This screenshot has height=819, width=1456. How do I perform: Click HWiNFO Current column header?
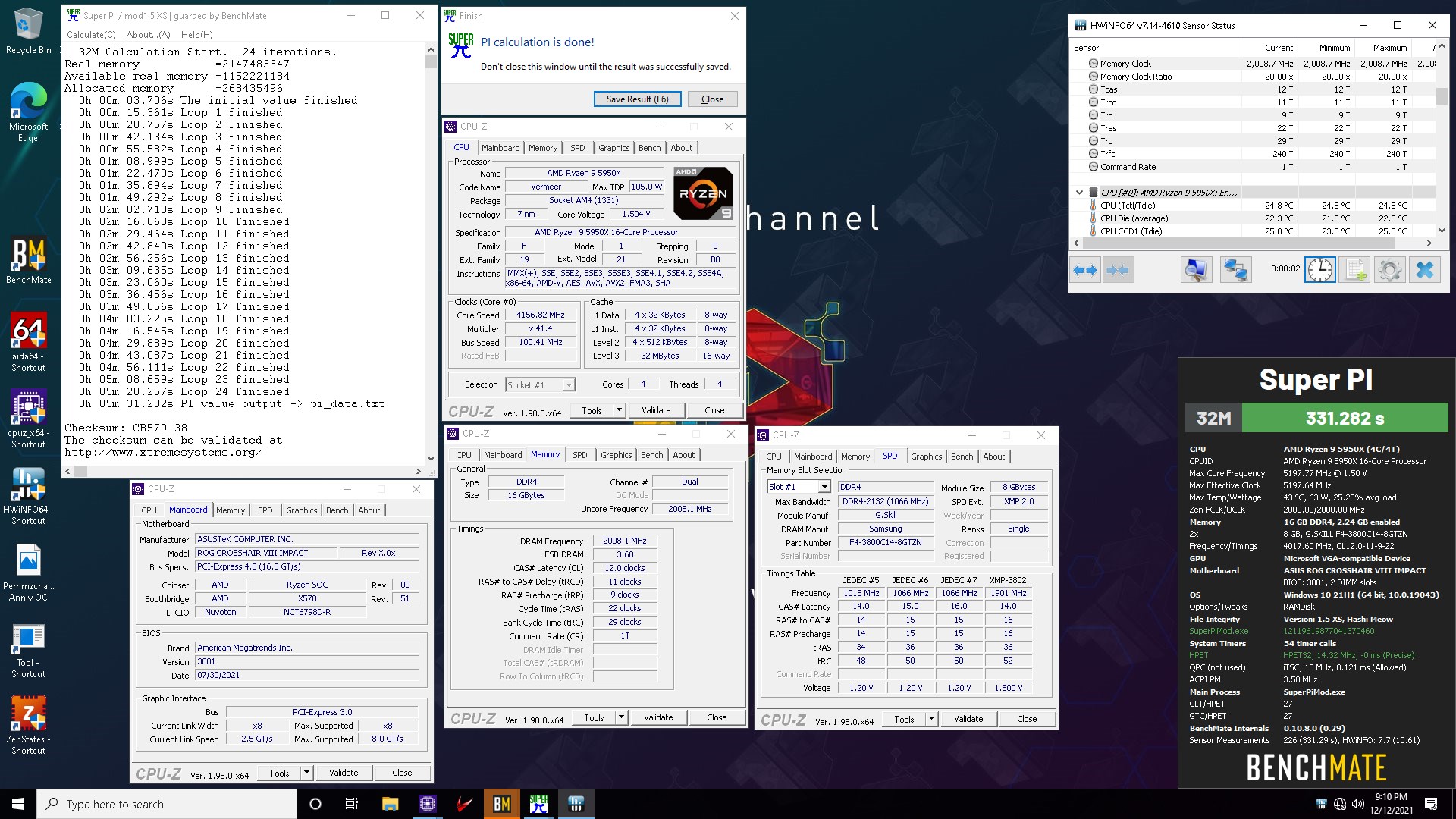(1269, 48)
